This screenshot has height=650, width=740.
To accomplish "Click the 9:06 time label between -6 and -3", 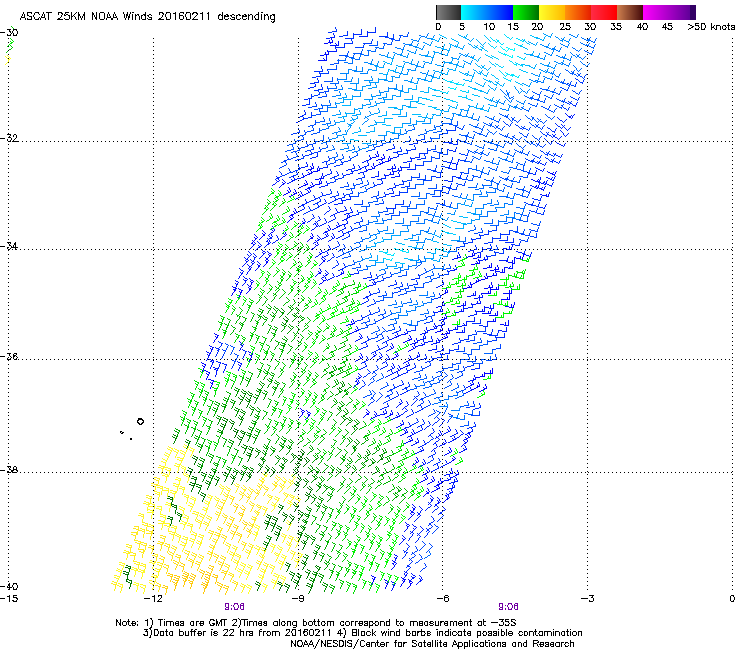I will coord(508,607).
